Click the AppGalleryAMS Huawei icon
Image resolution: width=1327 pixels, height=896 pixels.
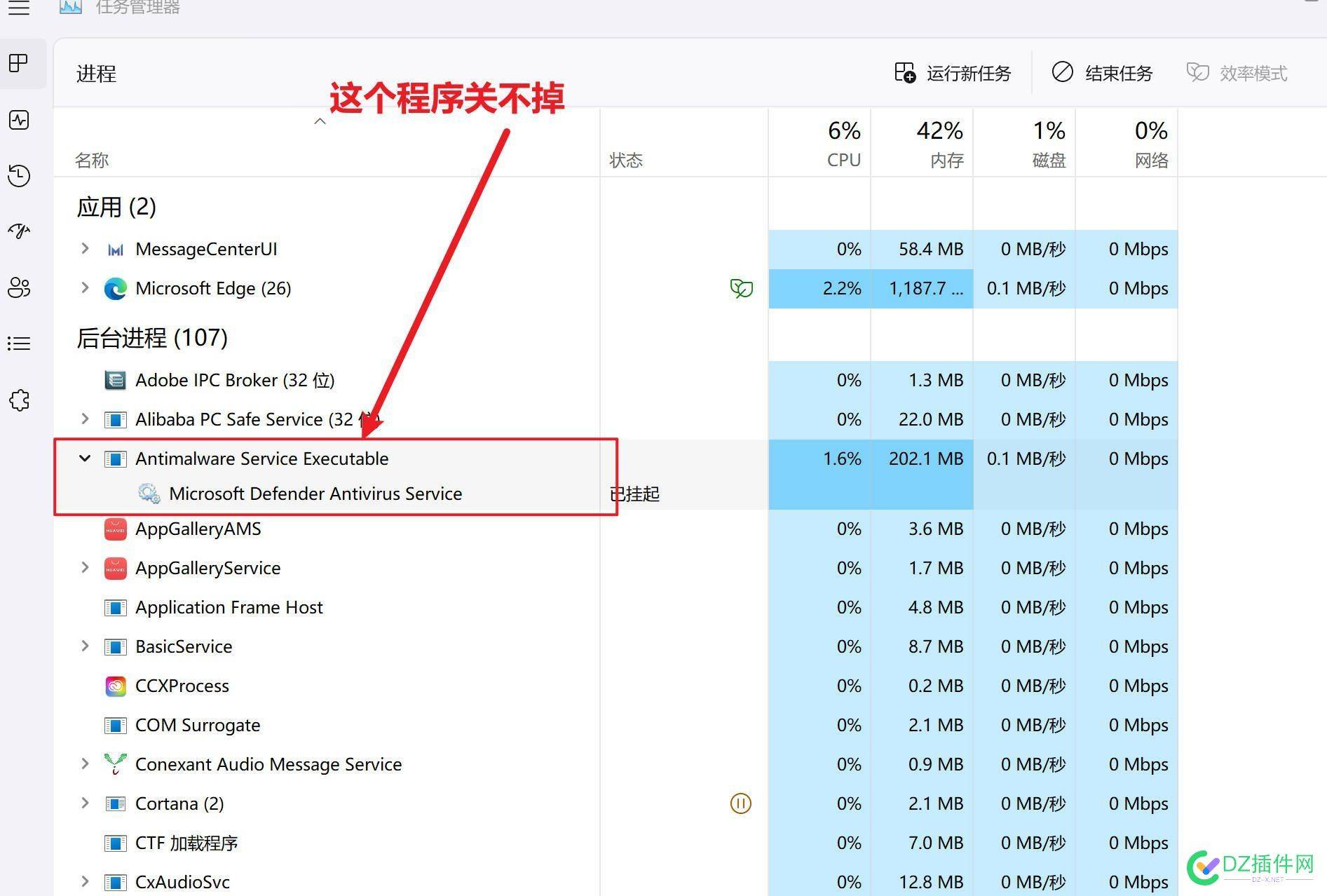coord(116,529)
